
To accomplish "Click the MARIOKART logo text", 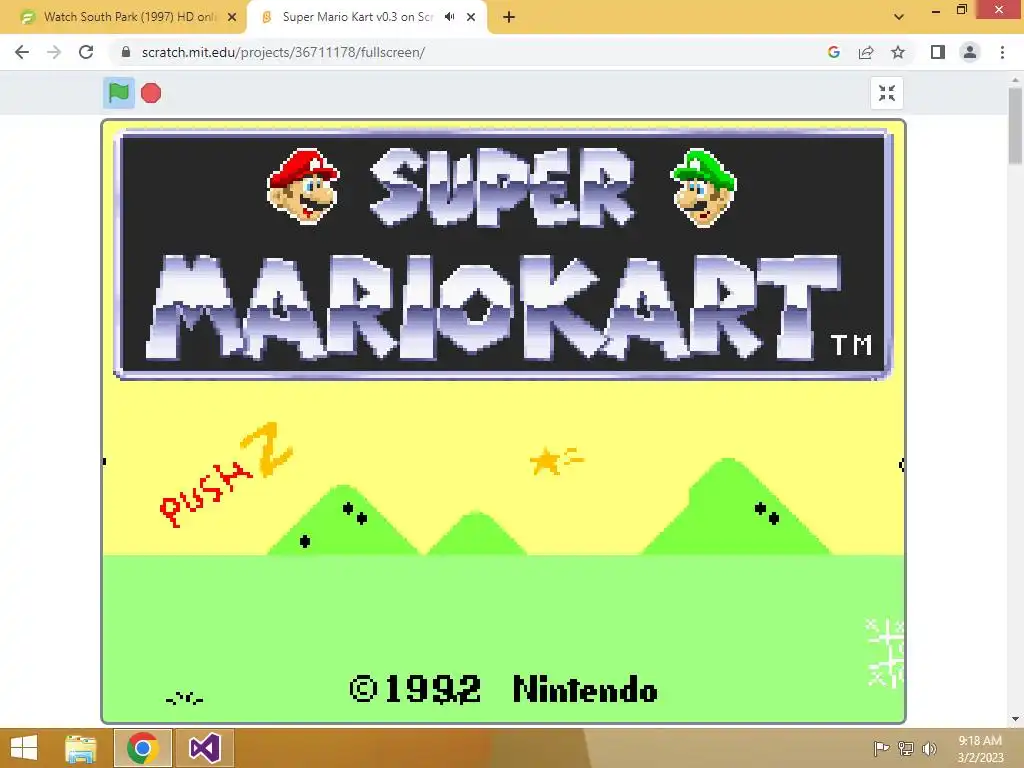I will click(x=494, y=307).
